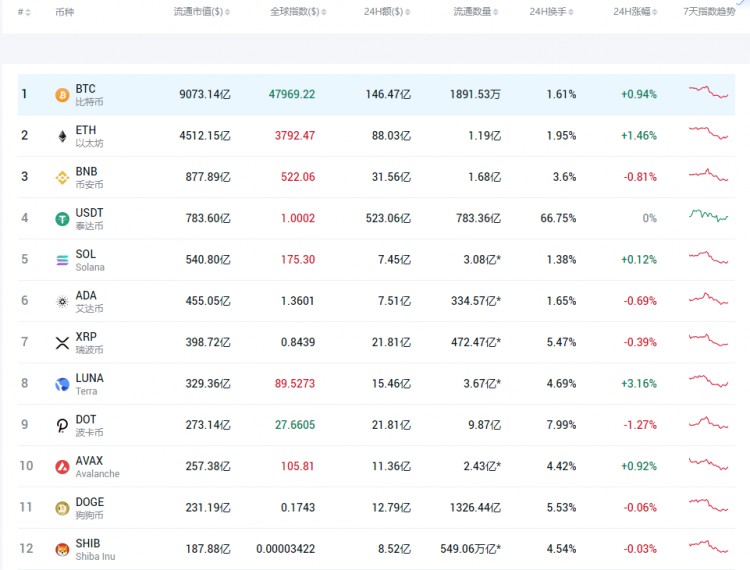Open the BTC 比特币 coin link

[x=89, y=95]
